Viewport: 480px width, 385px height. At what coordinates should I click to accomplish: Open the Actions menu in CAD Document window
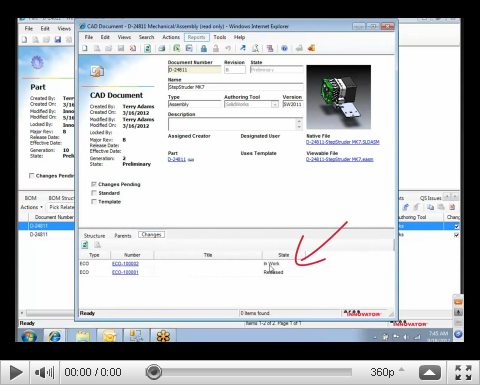click(x=171, y=37)
